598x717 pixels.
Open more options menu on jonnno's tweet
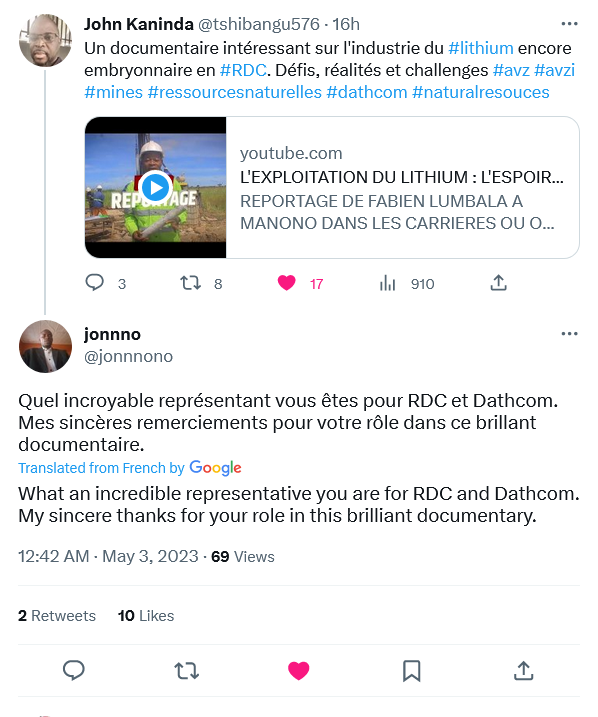[x=569, y=334]
